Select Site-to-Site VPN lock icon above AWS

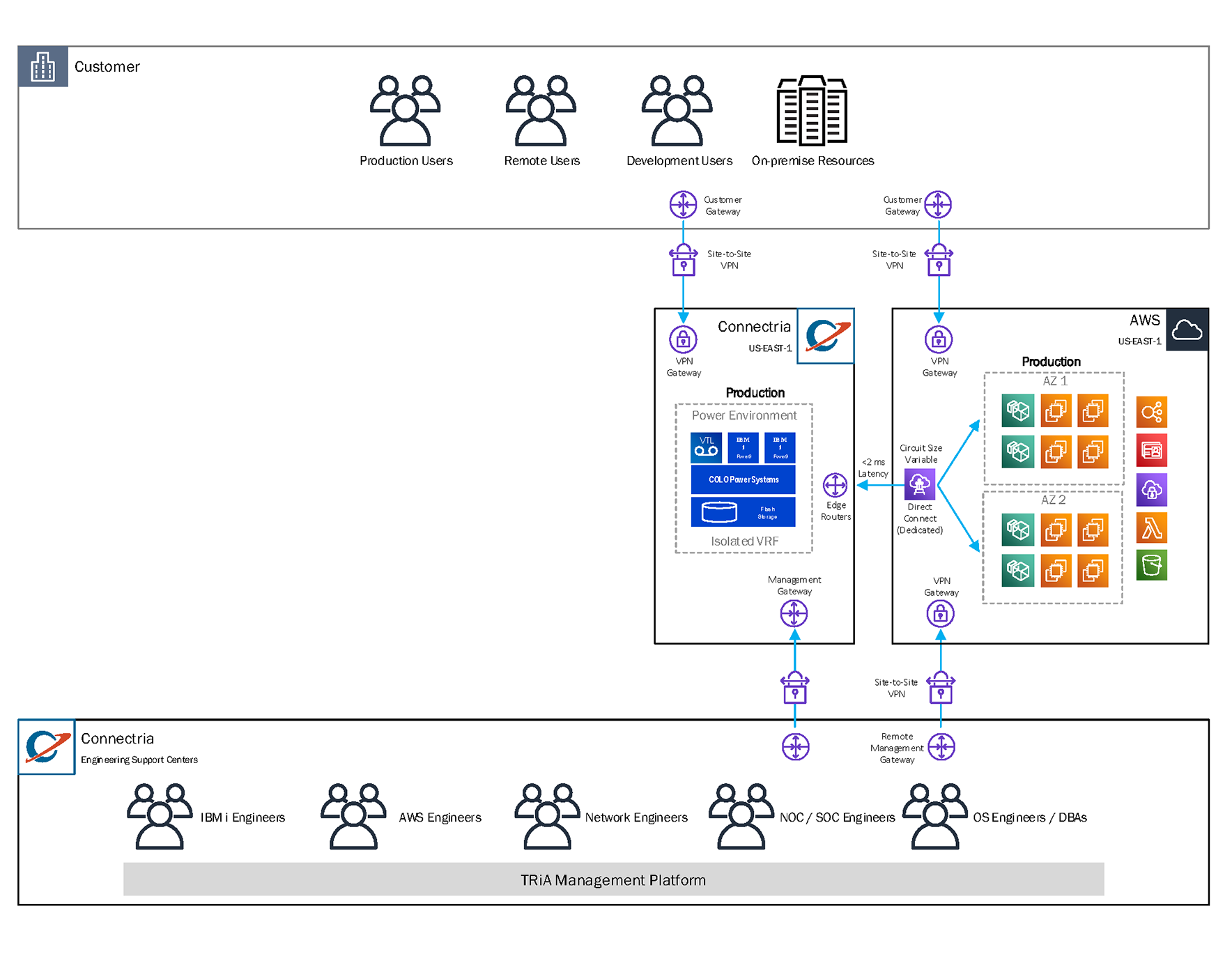click(939, 260)
